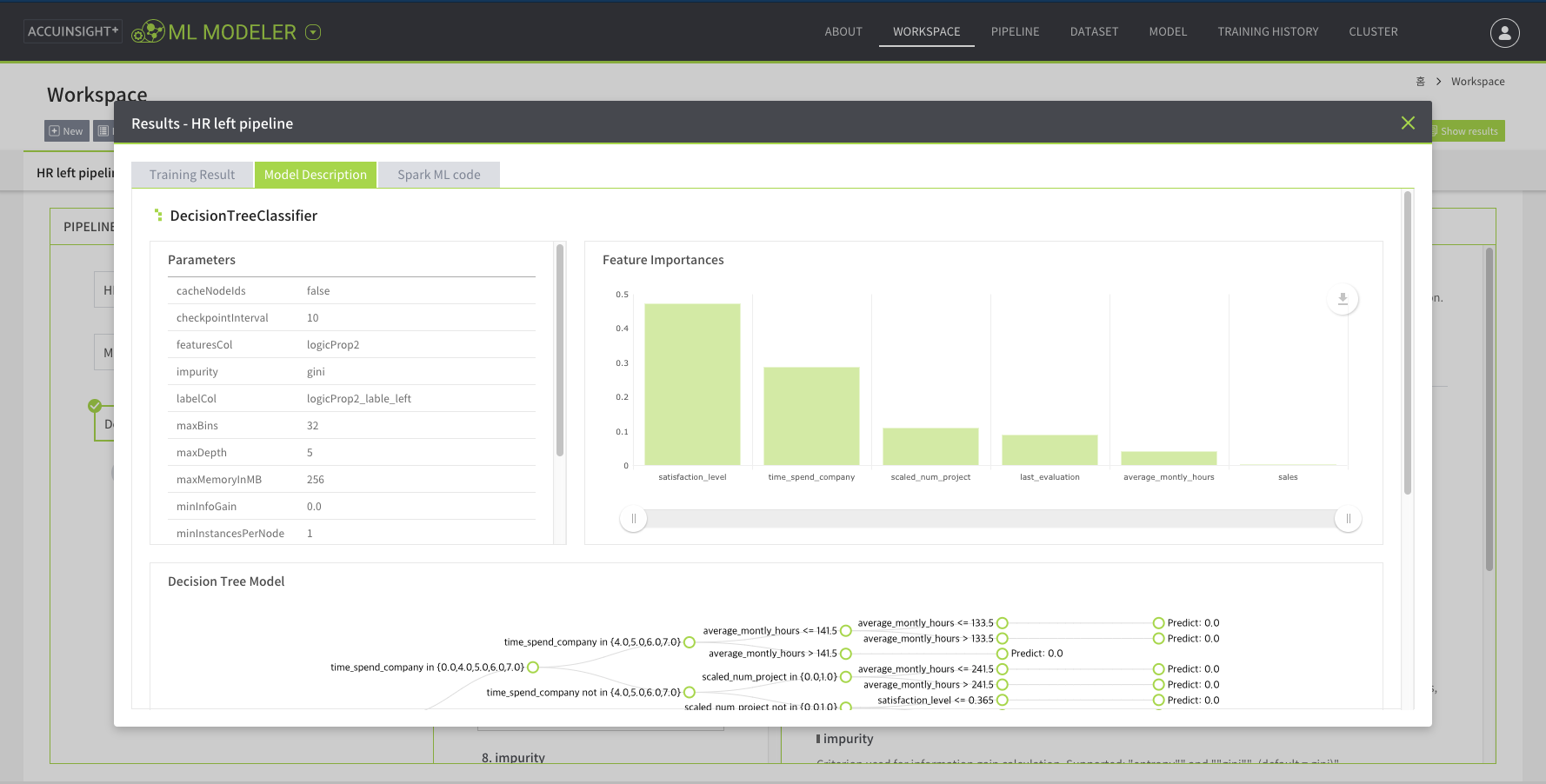Close the Results dialog with the X
The height and width of the screenshot is (784, 1546).
coord(1408,123)
